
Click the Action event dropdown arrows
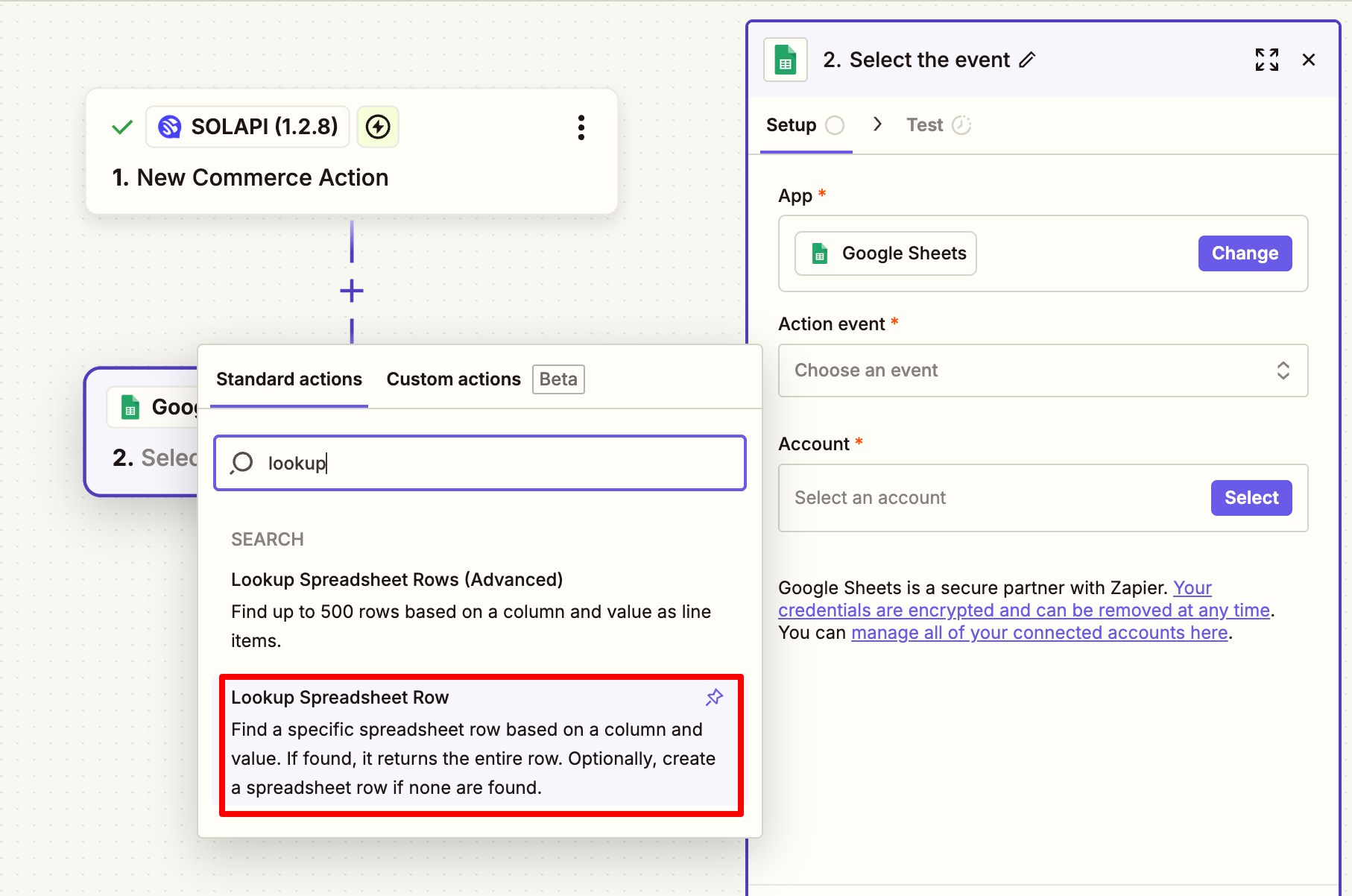pos(1283,370)
